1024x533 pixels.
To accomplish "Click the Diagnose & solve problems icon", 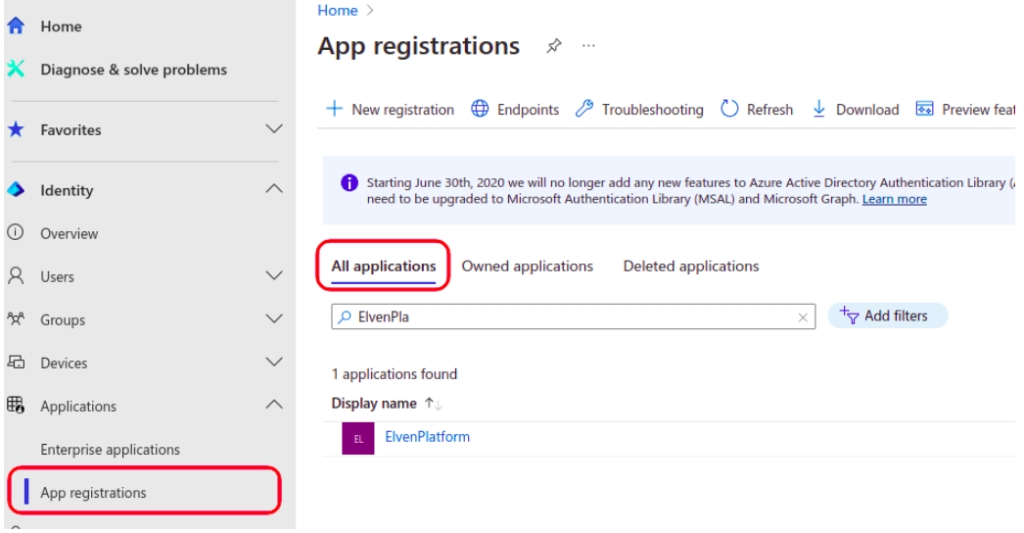I will pyautogui.click(x=15, y=69).
